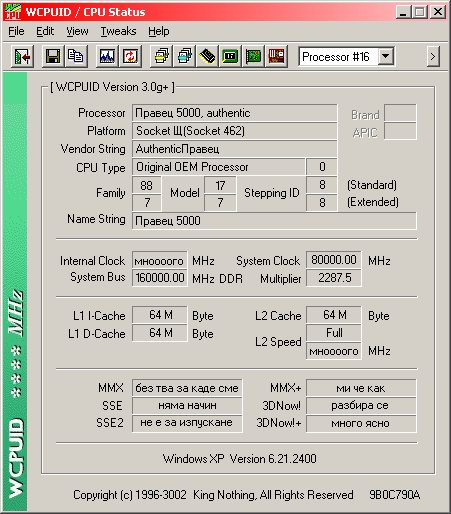Screen dimensions: 451x514
Task: Click the Family standard value 88
Action: click(147, 185)
